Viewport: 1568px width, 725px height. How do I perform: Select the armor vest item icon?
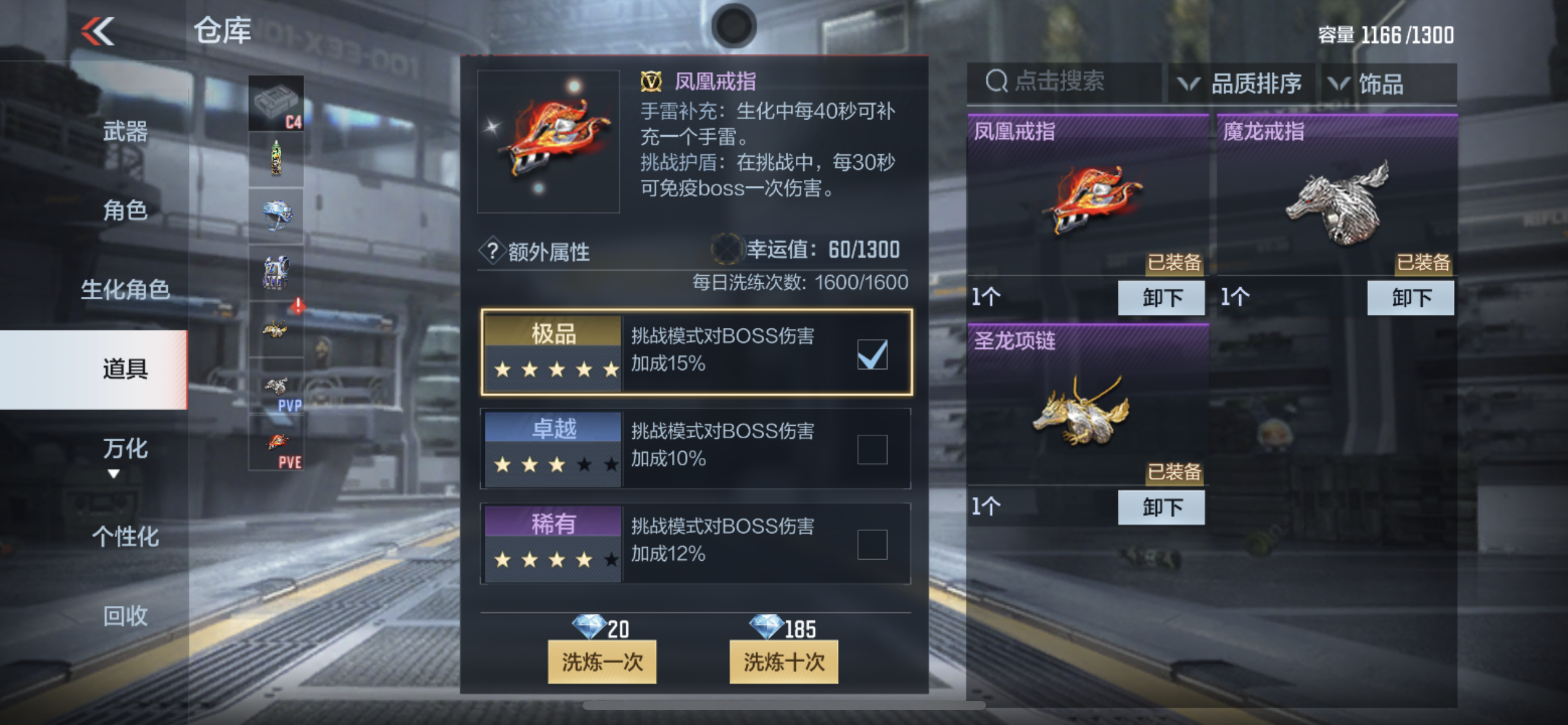(276, 273)
